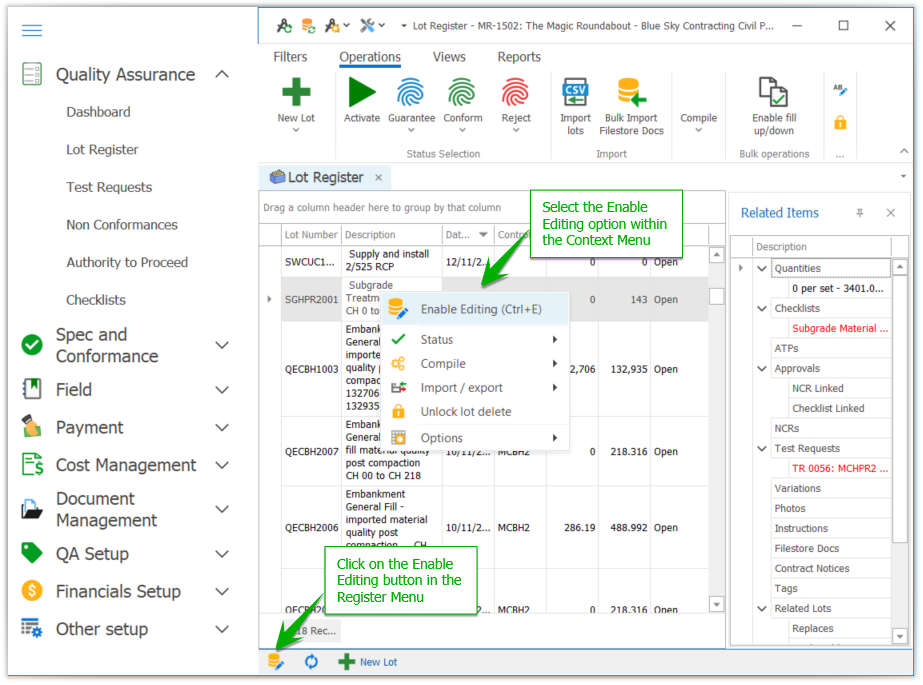
Task: Switch to the Reports tab
Action: pos(518,57)
